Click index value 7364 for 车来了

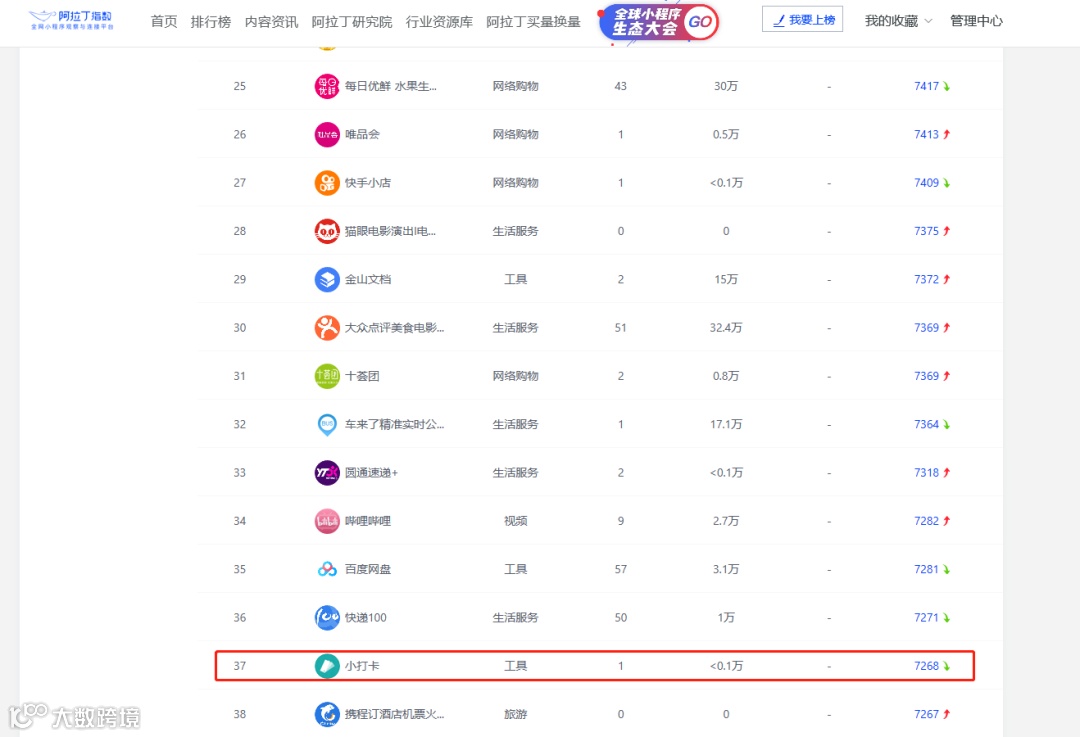click(x=926, y=424)
